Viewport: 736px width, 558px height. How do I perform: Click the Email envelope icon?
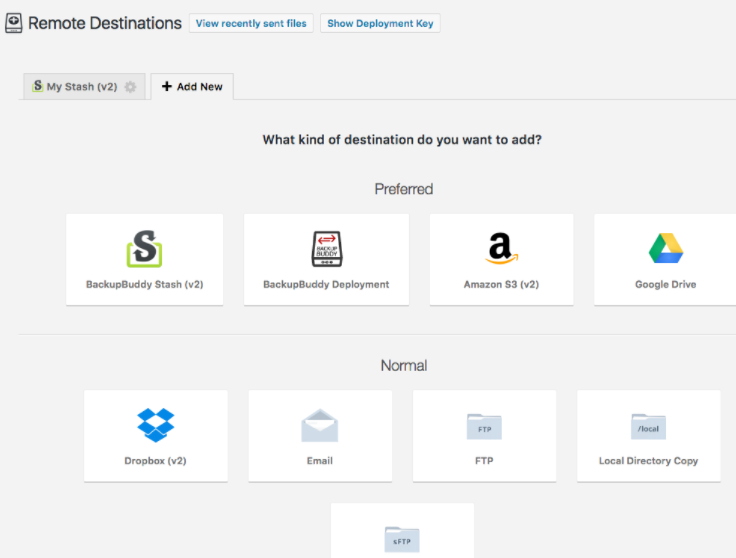tap(319, 426)
